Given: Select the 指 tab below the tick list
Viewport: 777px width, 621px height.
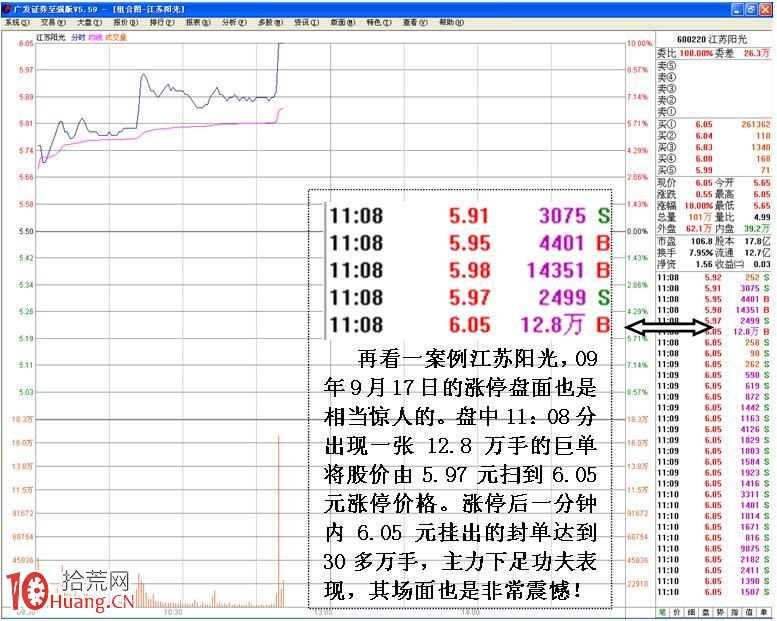Looking at the screenshot, I should tap(735, 613).
